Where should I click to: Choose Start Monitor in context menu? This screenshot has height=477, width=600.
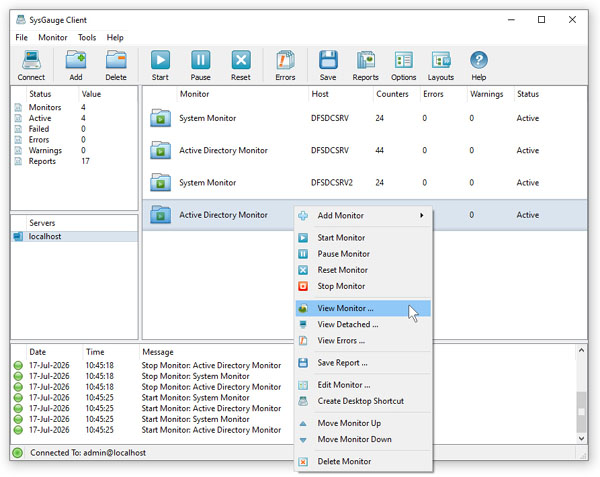363,238
